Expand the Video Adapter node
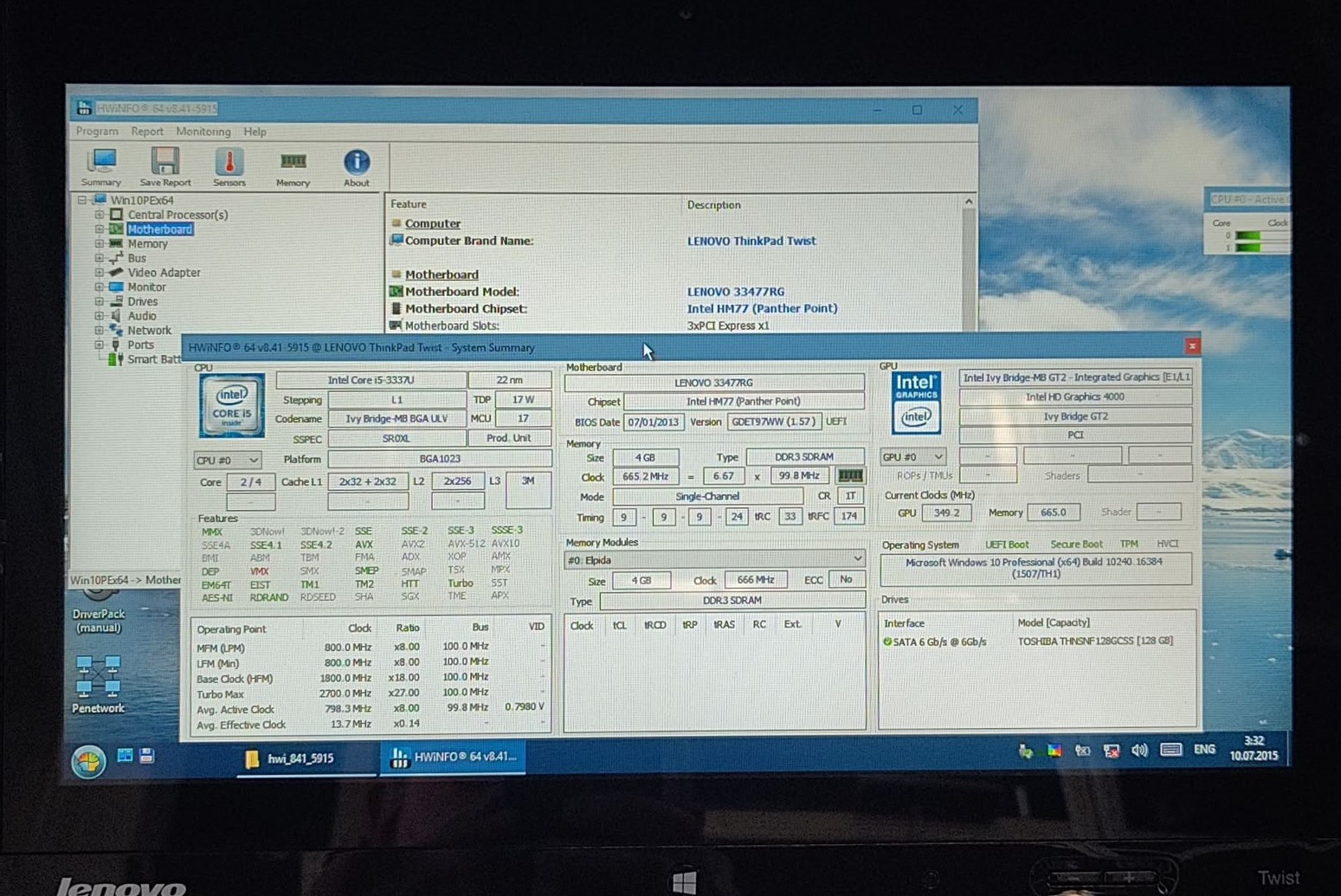1341x896 pixels. click(99, 273)
